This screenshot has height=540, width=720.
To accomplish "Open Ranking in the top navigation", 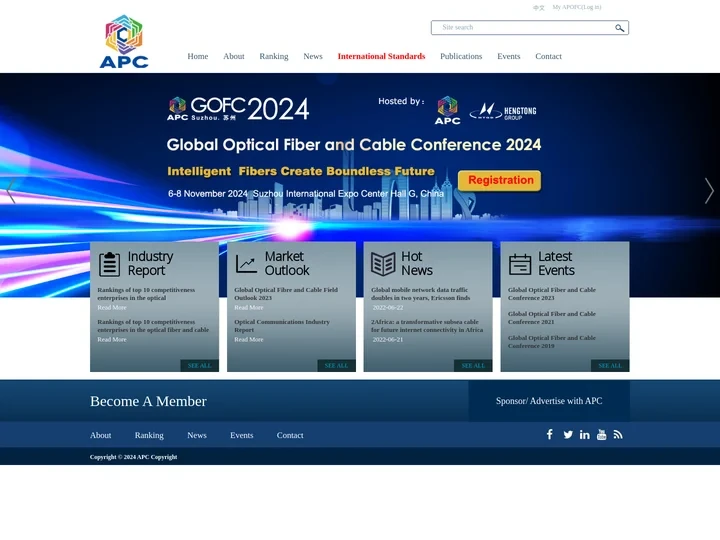I will point(274,56).
